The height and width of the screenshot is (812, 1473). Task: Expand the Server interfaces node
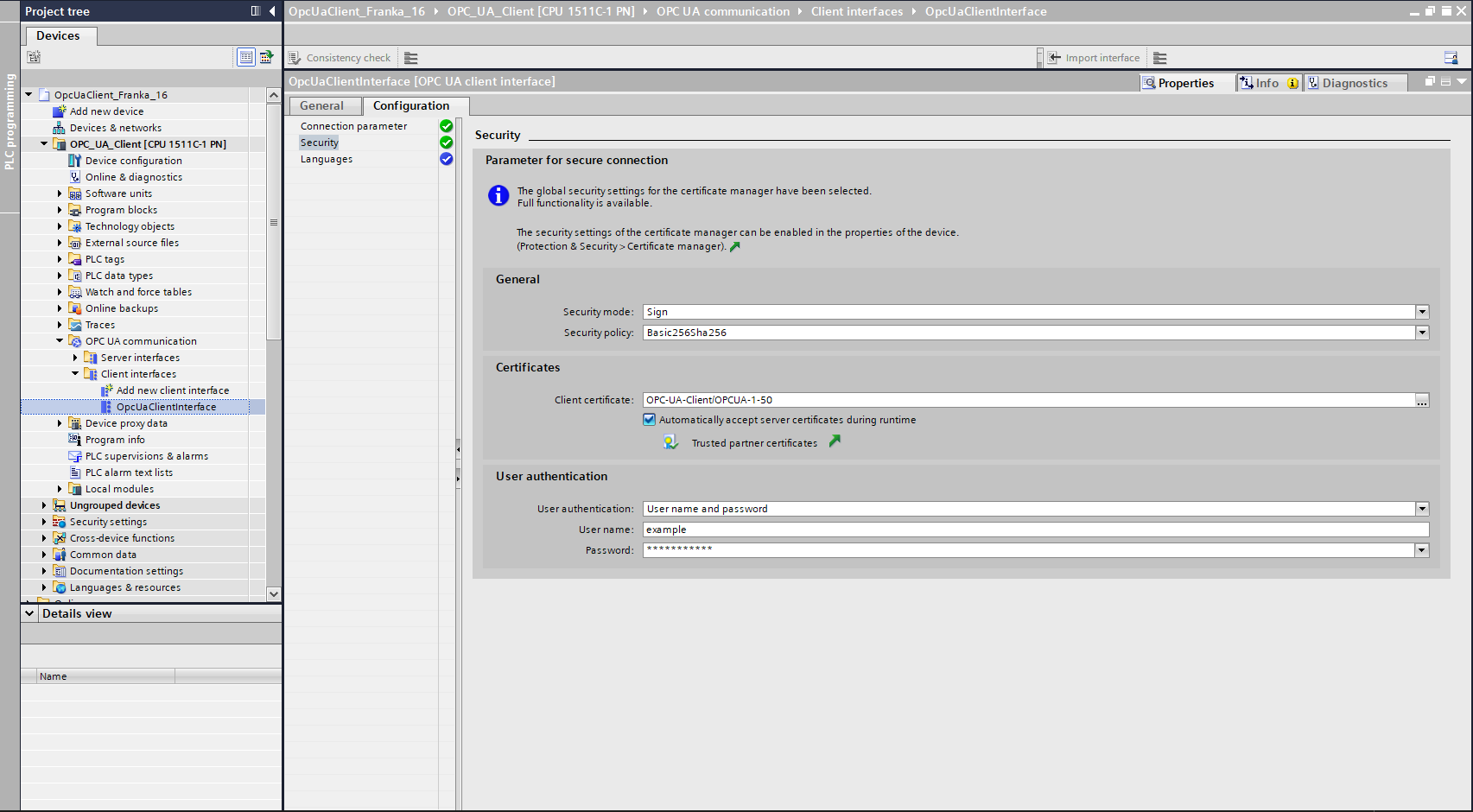click(x=75, y=357)
